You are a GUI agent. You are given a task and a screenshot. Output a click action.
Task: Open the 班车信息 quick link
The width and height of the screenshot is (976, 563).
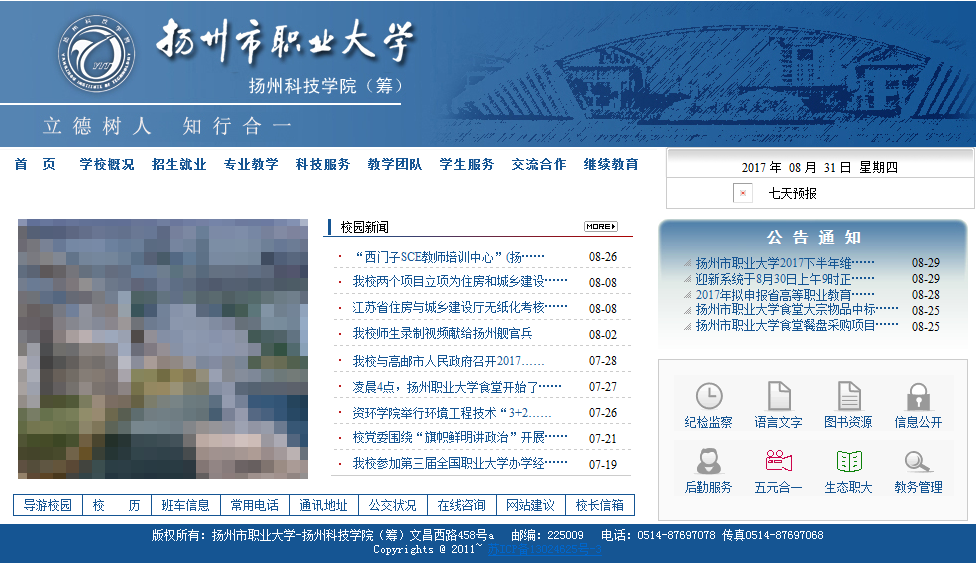(x=186, y=505)
